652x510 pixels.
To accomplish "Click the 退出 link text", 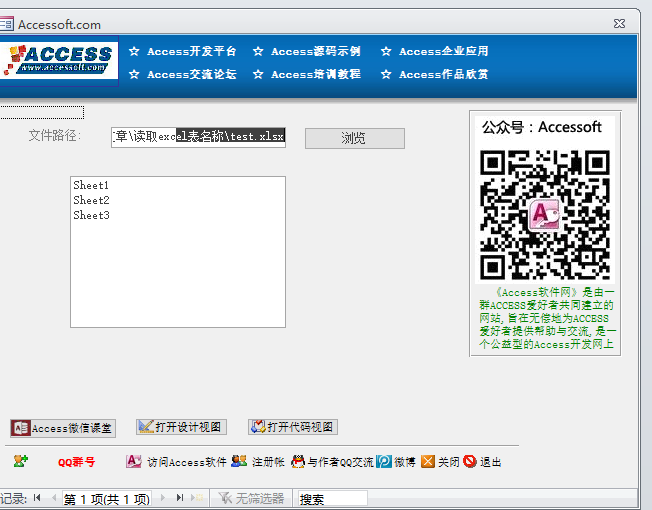I will pos(491,462).
